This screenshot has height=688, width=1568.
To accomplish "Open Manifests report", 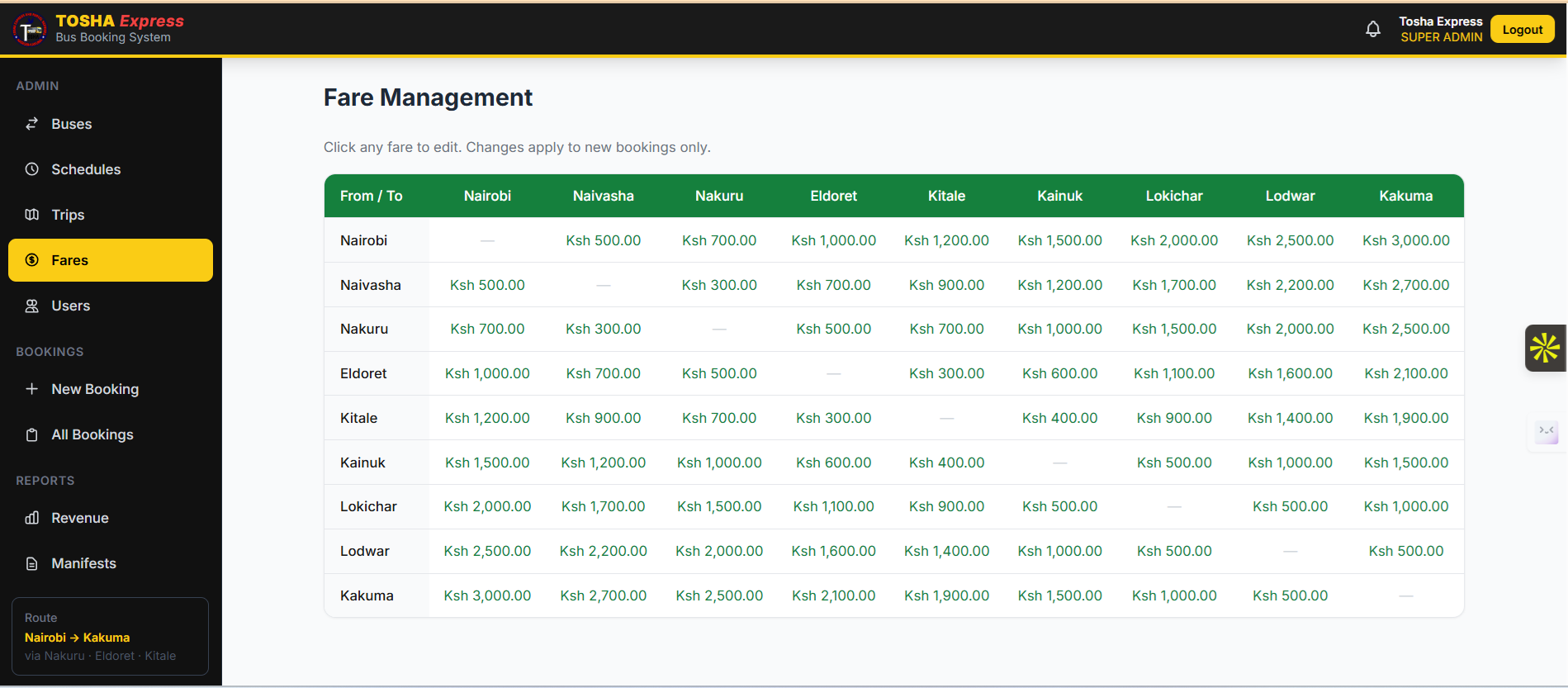I will point(111,563).
